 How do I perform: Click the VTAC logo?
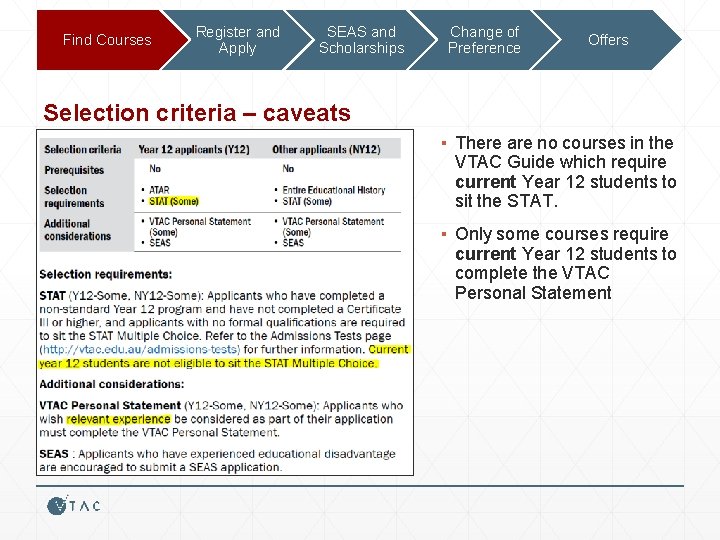[x=73, y=506]
